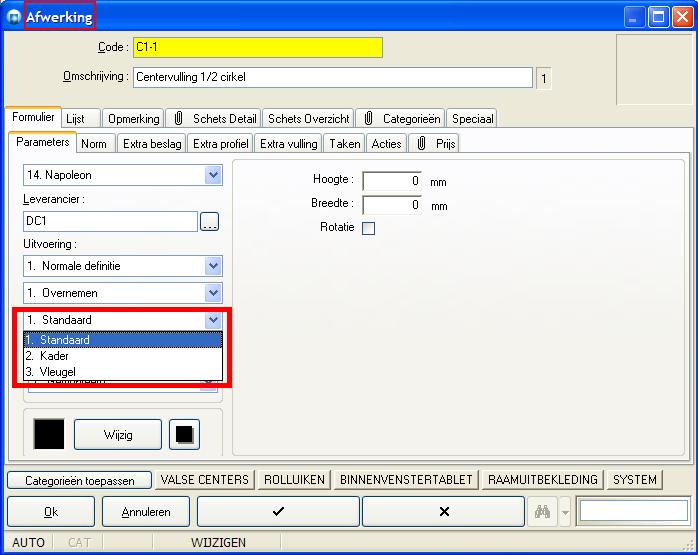Open the Taken sub-tab
698x555 pixels.
coord(344,144)
